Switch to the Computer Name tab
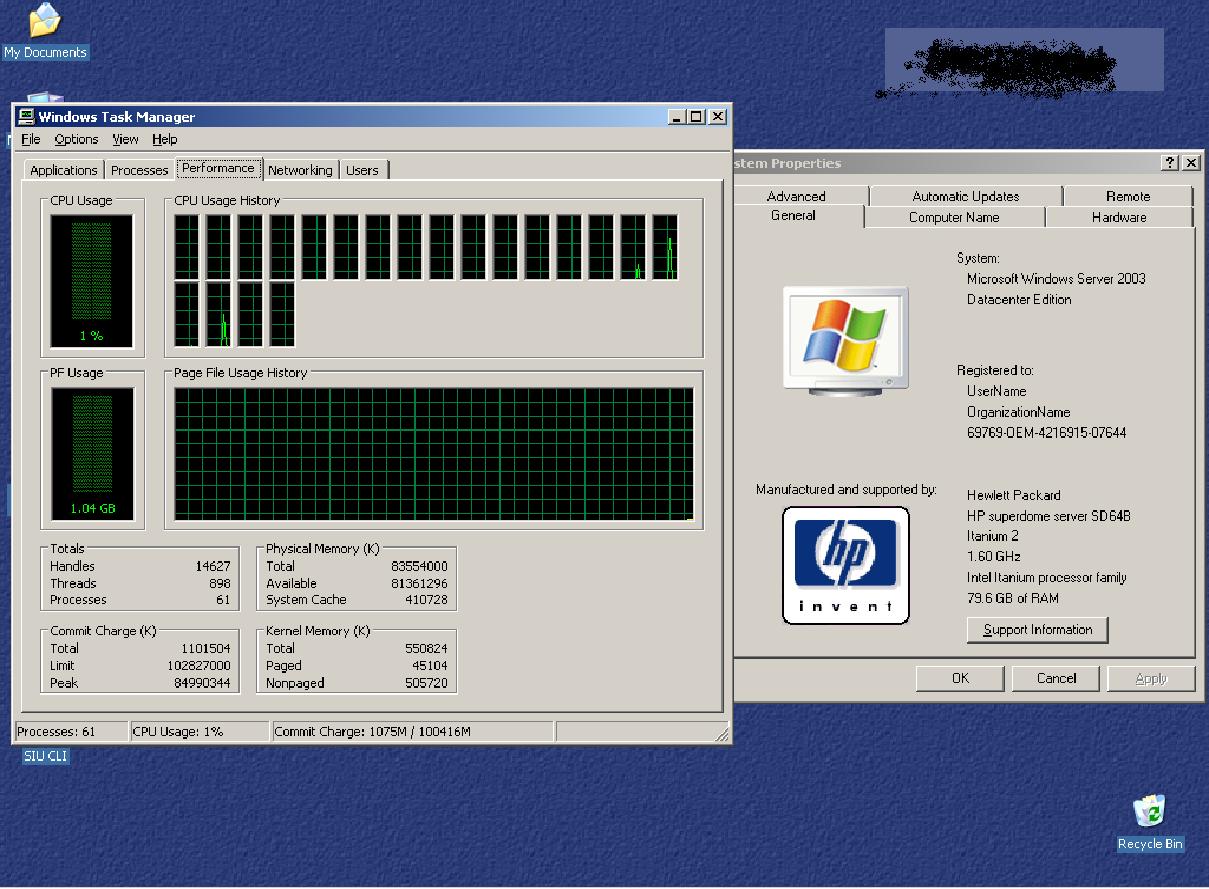Image resolution: width=1209 pixels, height=889 pixels. point(954,217)
